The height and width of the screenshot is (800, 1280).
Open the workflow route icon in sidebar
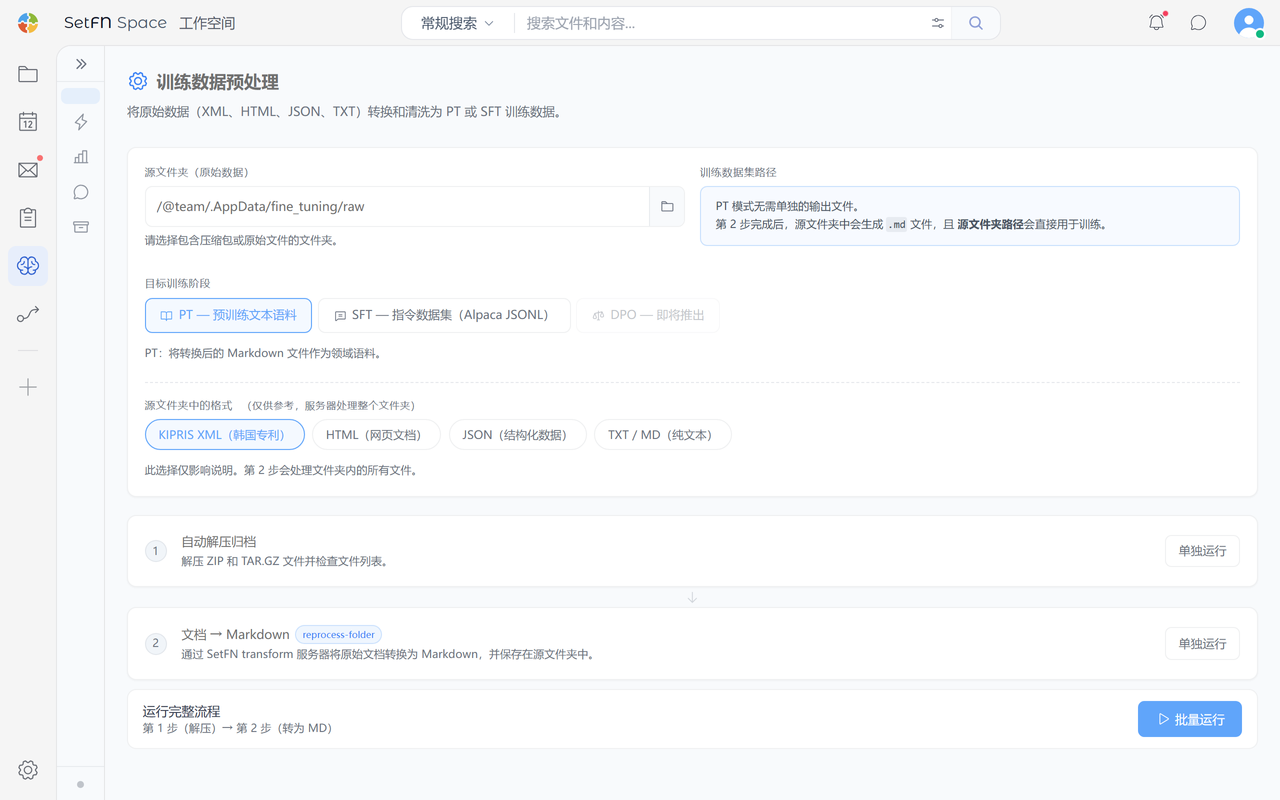(28, 315)
